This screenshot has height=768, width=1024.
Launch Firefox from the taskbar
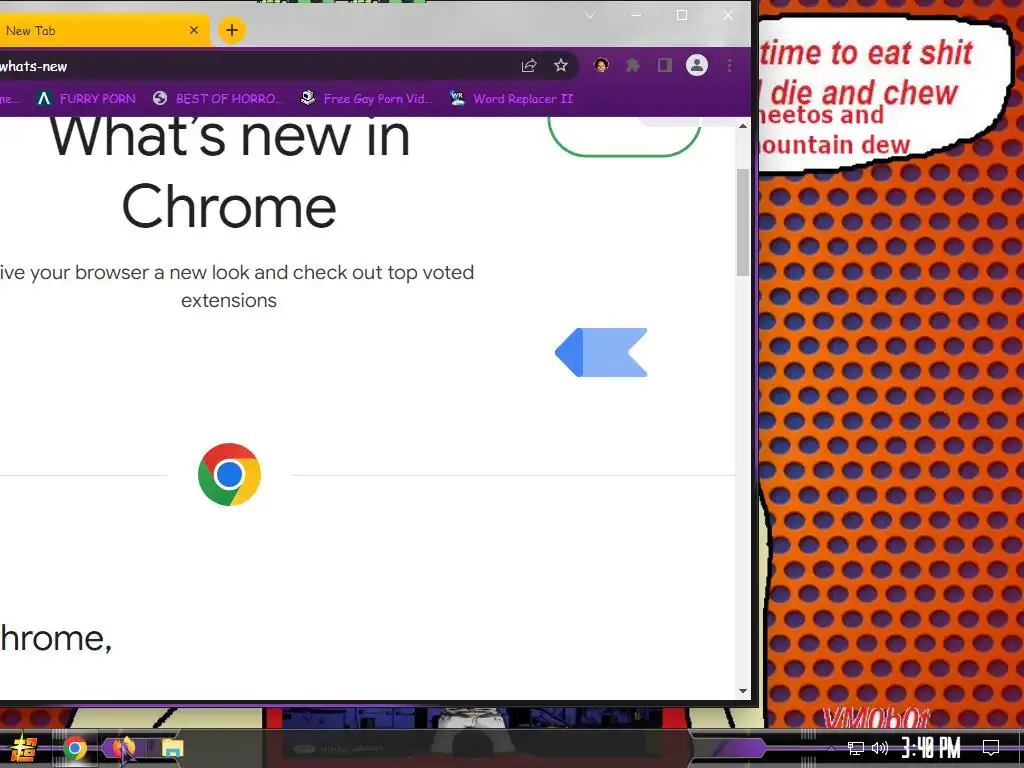tap(123, 748)
